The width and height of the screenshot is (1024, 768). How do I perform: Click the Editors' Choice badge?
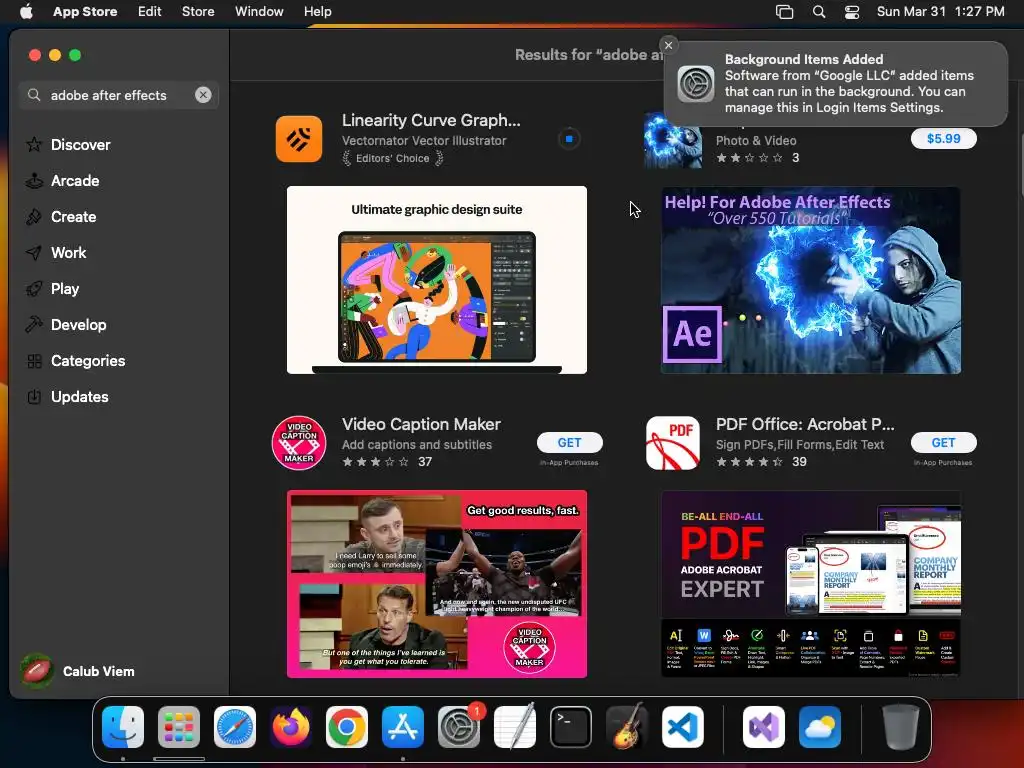392,158
